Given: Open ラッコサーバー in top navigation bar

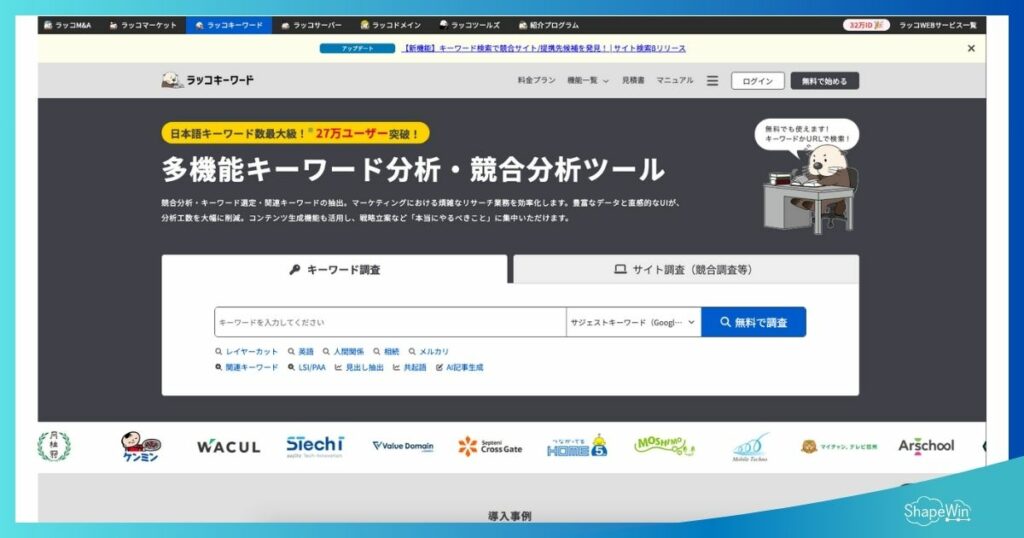Looking at the screenshot, I should click(313, 25).
